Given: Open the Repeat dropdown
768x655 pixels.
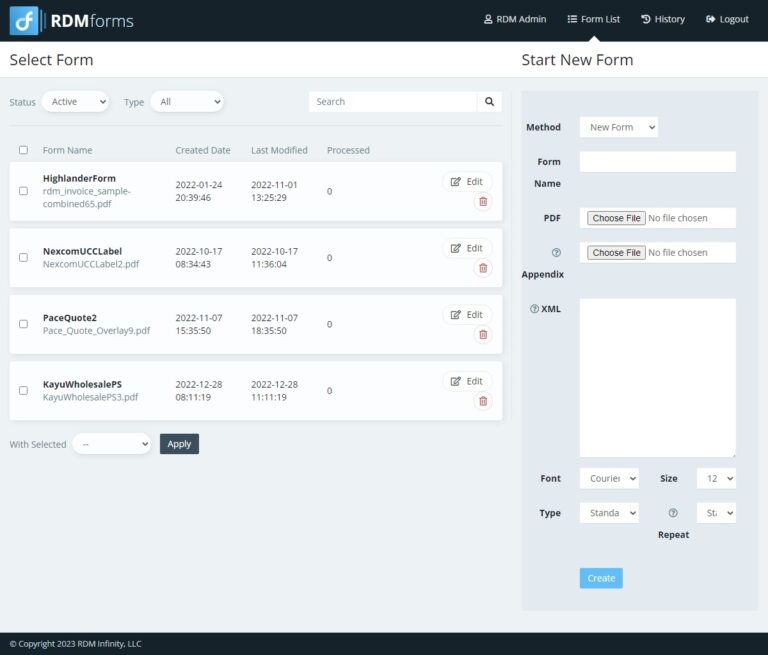Looking at the screenshot, I should (716, 513).
